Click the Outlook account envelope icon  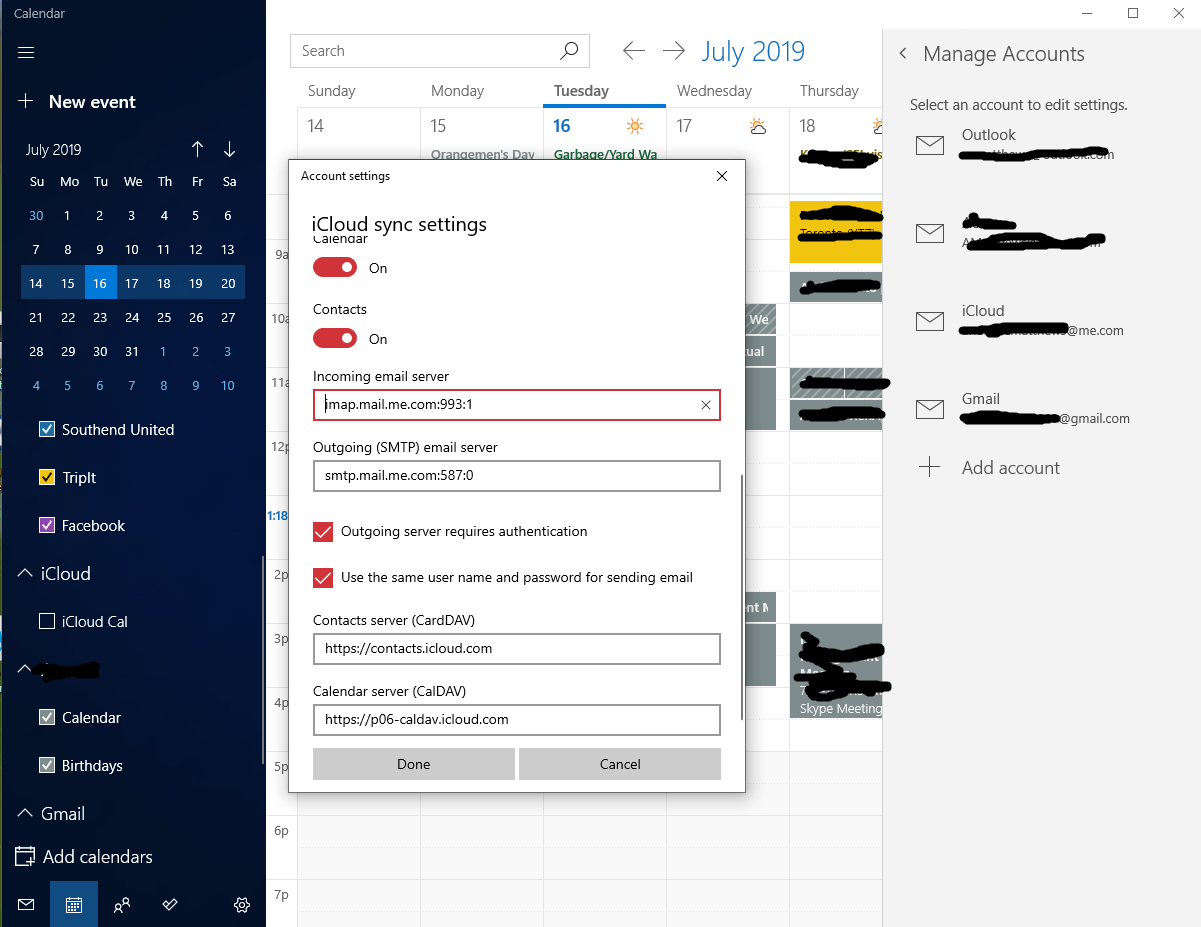[x=930, y=146]
